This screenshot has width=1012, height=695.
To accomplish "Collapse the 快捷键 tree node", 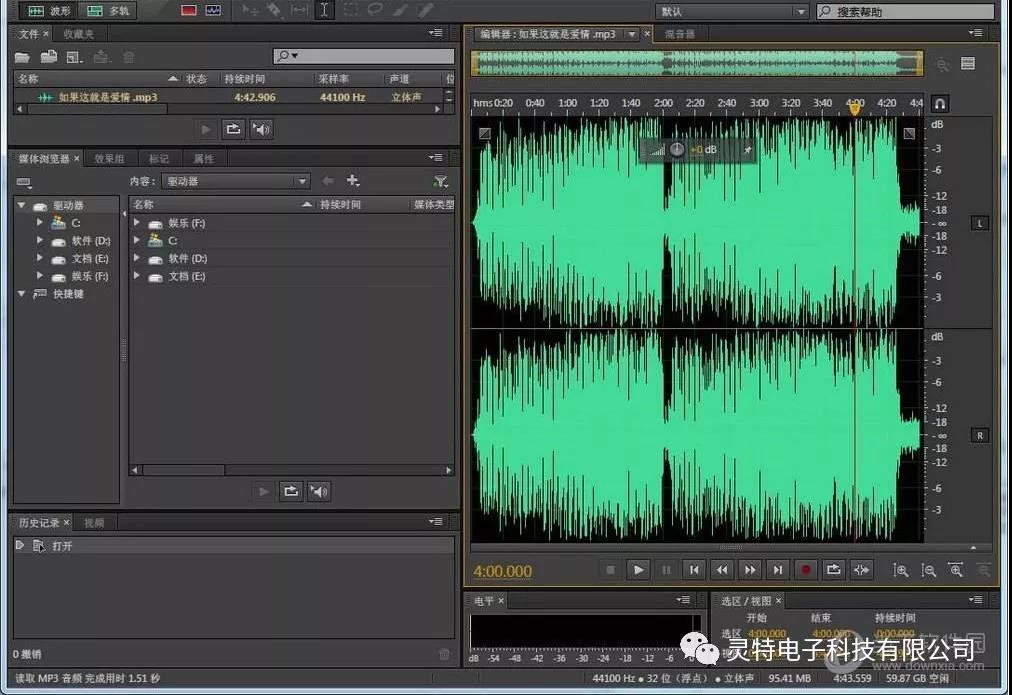I will [x=21, y=294].
